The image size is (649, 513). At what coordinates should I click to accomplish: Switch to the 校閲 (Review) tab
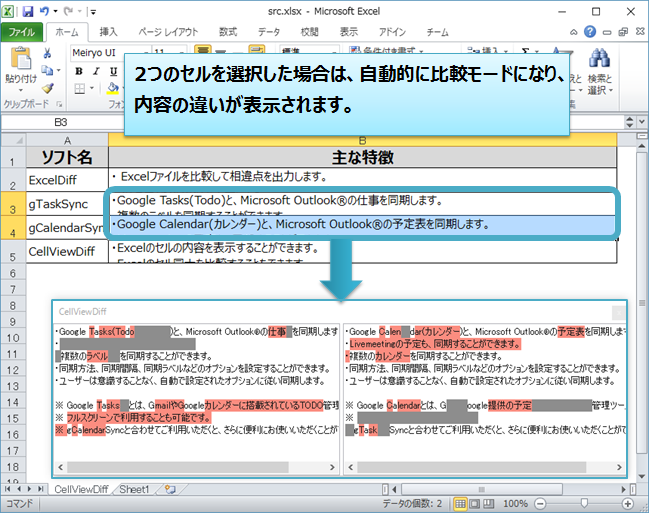click(x=309, y=32)
